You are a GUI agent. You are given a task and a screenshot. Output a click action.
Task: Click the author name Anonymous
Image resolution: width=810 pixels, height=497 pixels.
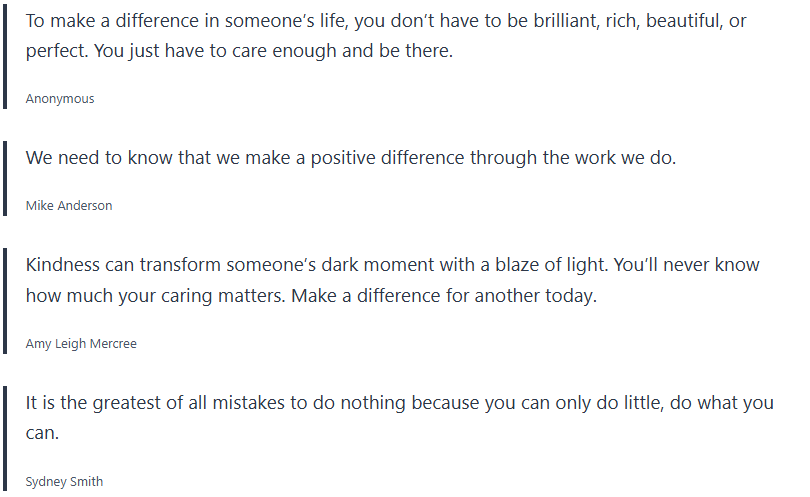pos(60,99)
